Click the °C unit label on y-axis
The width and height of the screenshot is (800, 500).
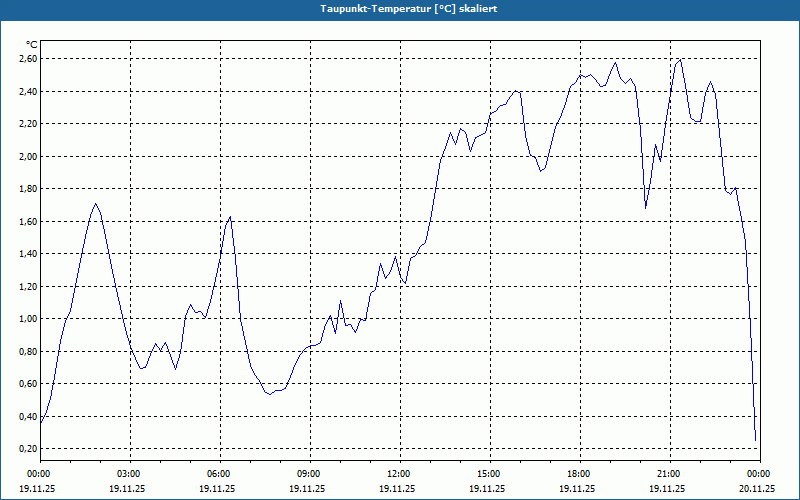pyautogui.click(x=32, y=45)
